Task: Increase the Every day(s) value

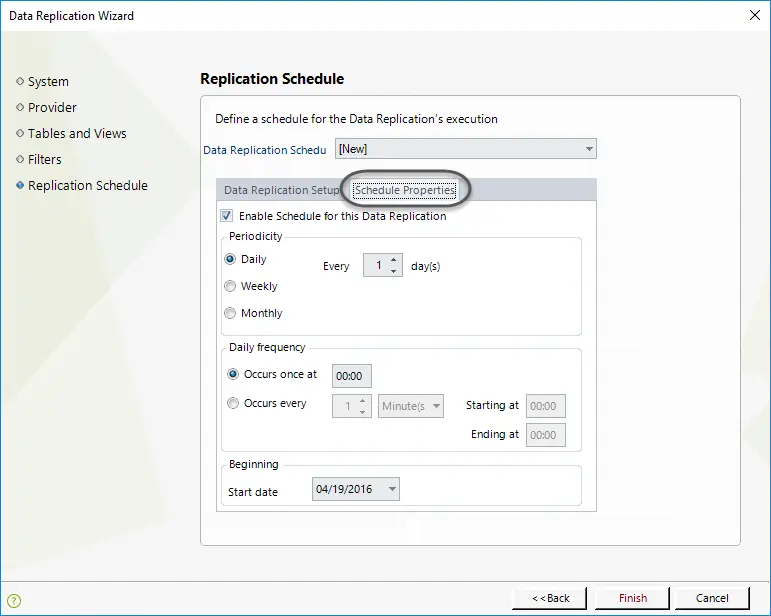Action: point(393,260)
